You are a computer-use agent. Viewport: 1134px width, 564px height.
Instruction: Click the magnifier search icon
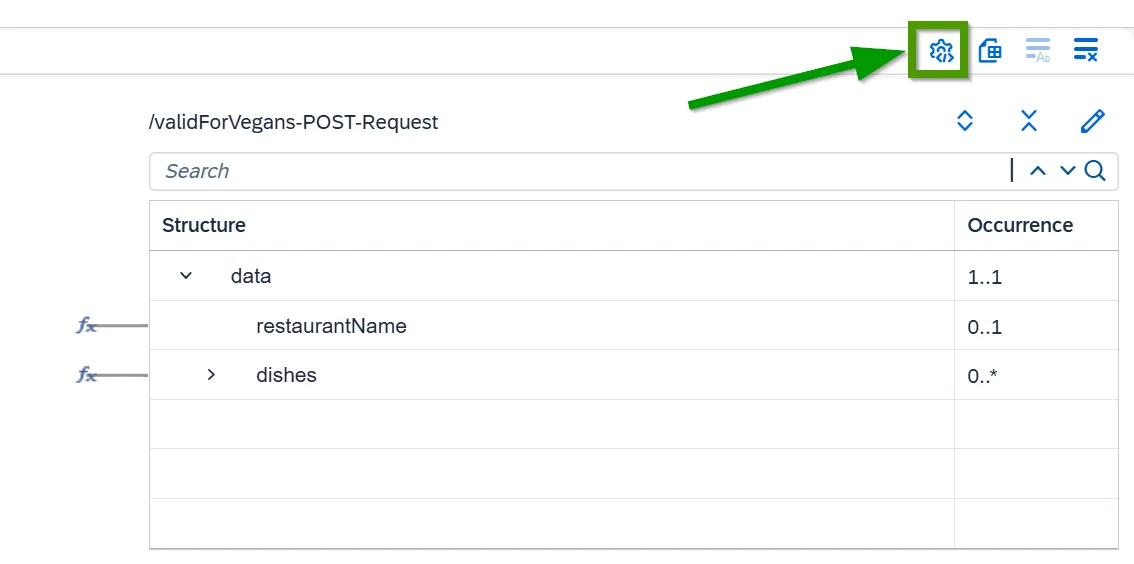(x=1096, y=171)
